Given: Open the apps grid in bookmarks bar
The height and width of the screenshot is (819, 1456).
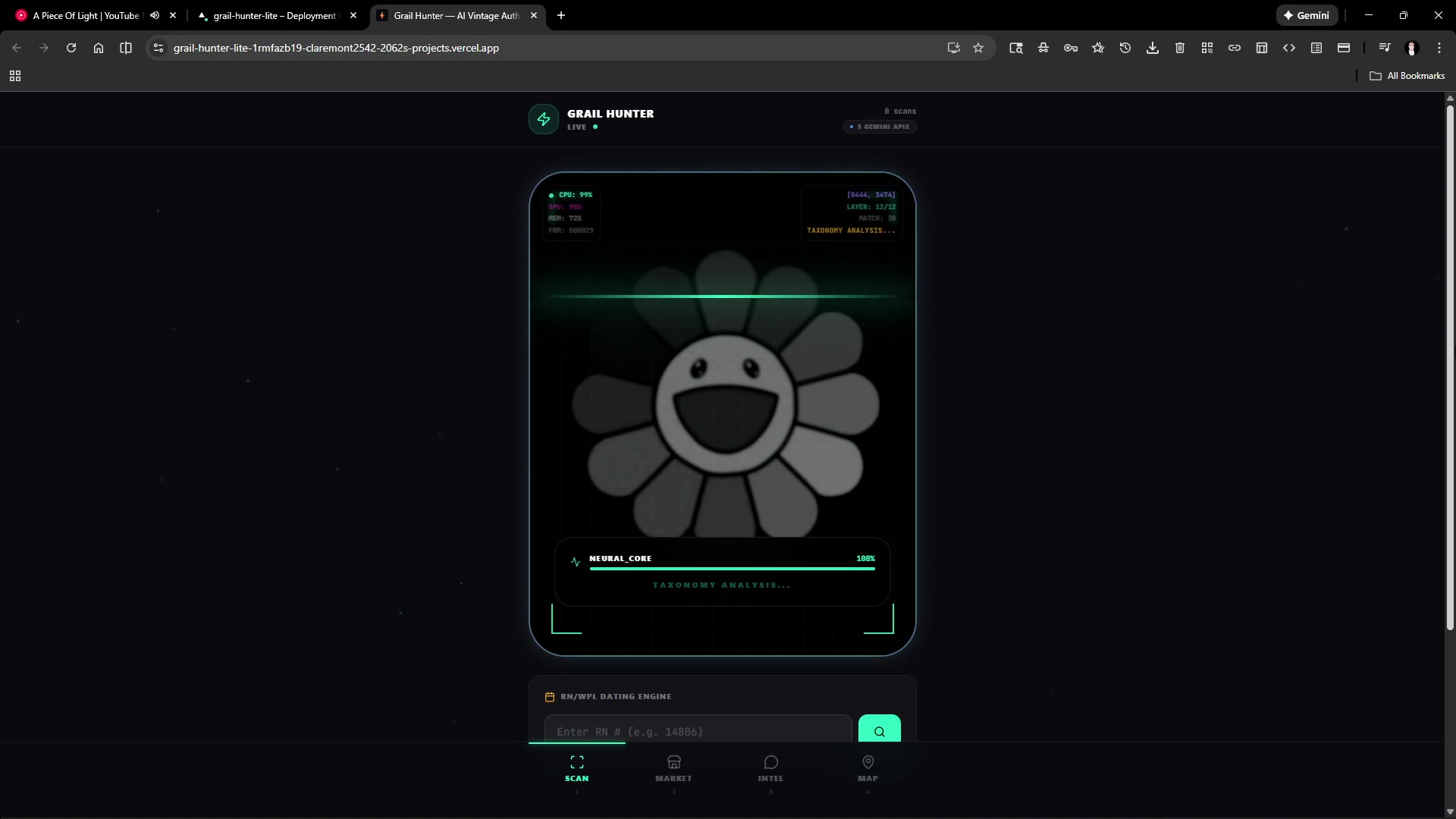Looking at the screenshot, I should click(15, 76).
